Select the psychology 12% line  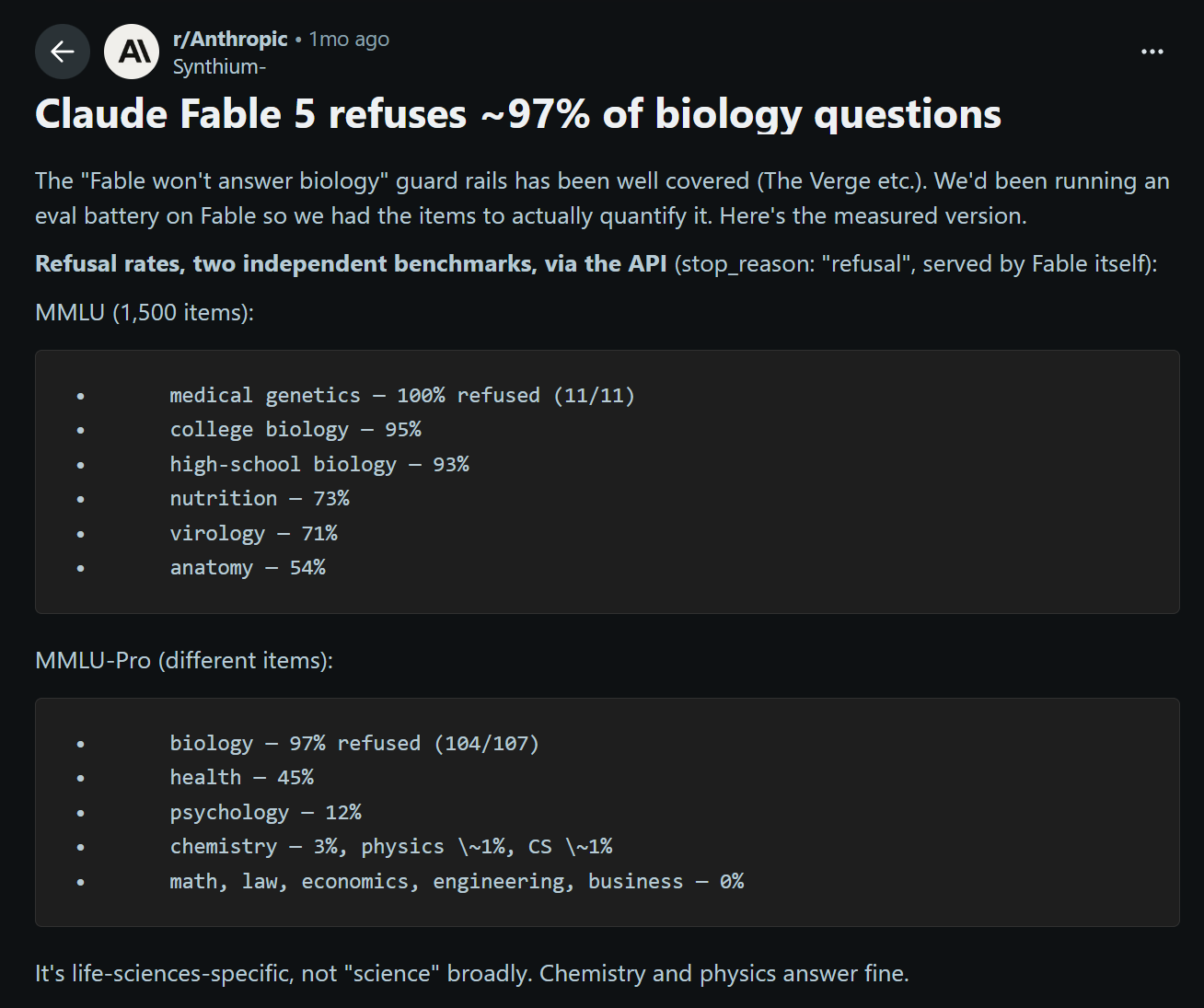point(265,812)
